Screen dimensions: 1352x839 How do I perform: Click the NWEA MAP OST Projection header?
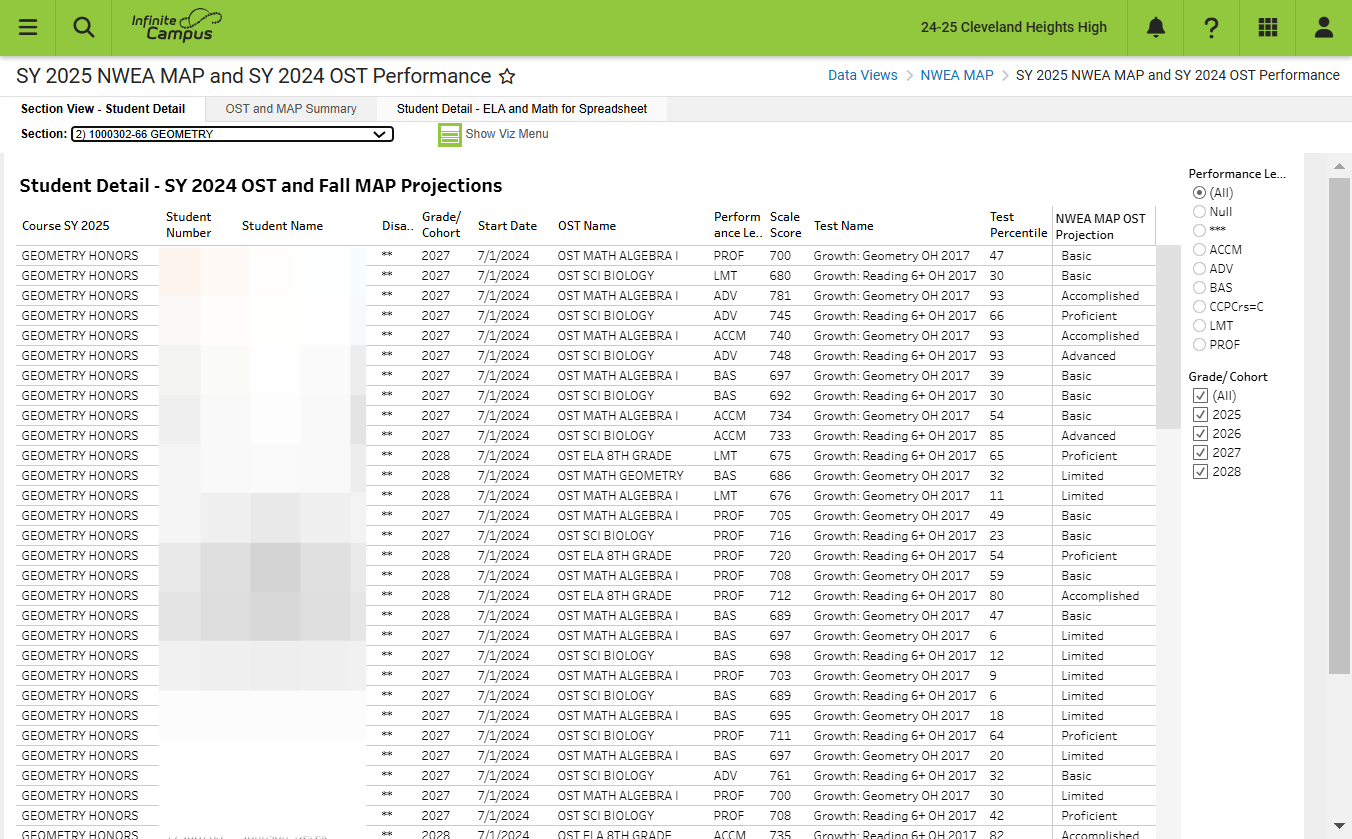click(x=1101, y=226)
